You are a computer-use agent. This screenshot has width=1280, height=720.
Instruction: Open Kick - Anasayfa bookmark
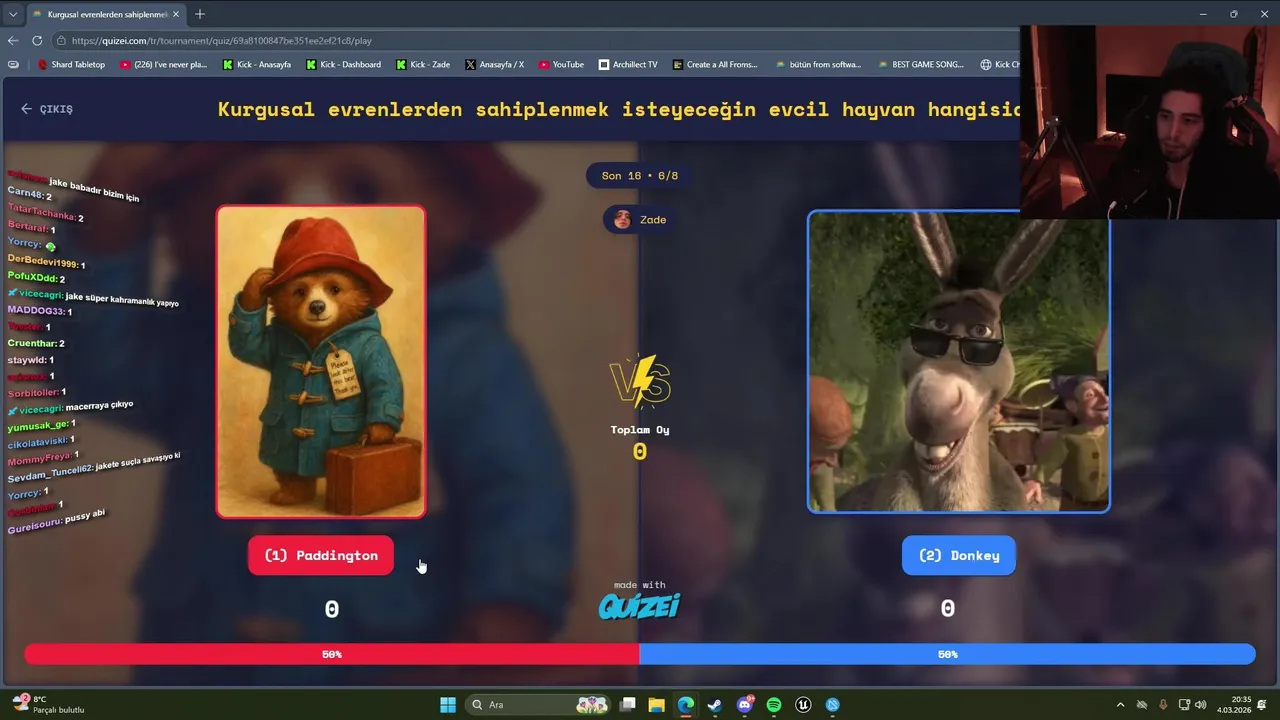(257, 64)
